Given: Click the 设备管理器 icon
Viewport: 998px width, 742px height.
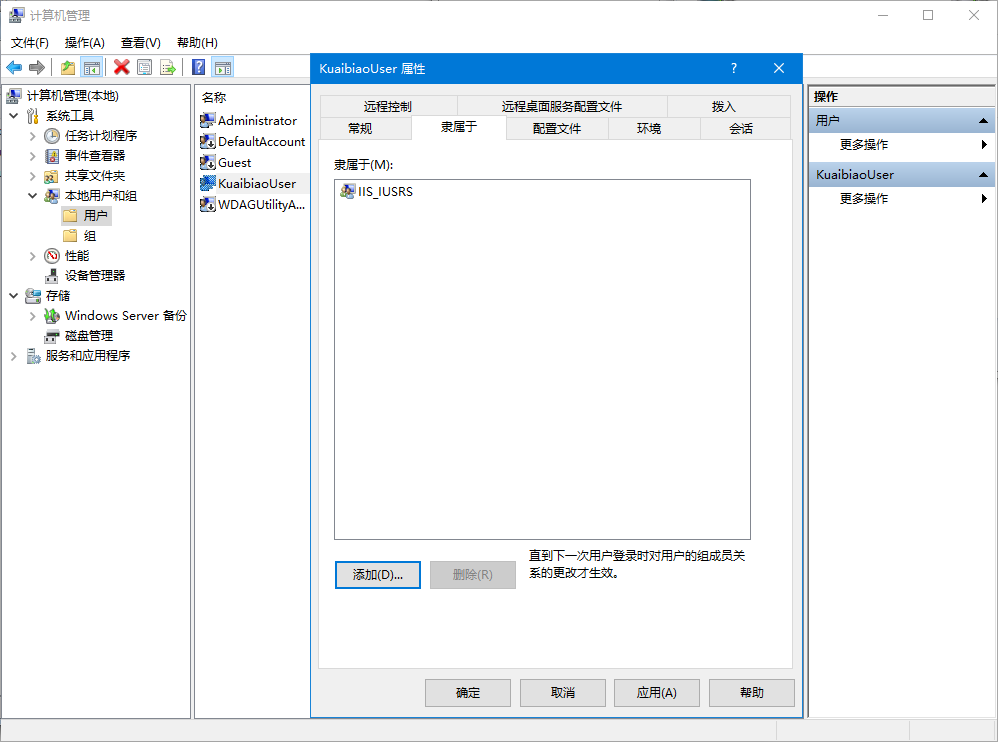Looking at the screenshot, I should point(52,276).
